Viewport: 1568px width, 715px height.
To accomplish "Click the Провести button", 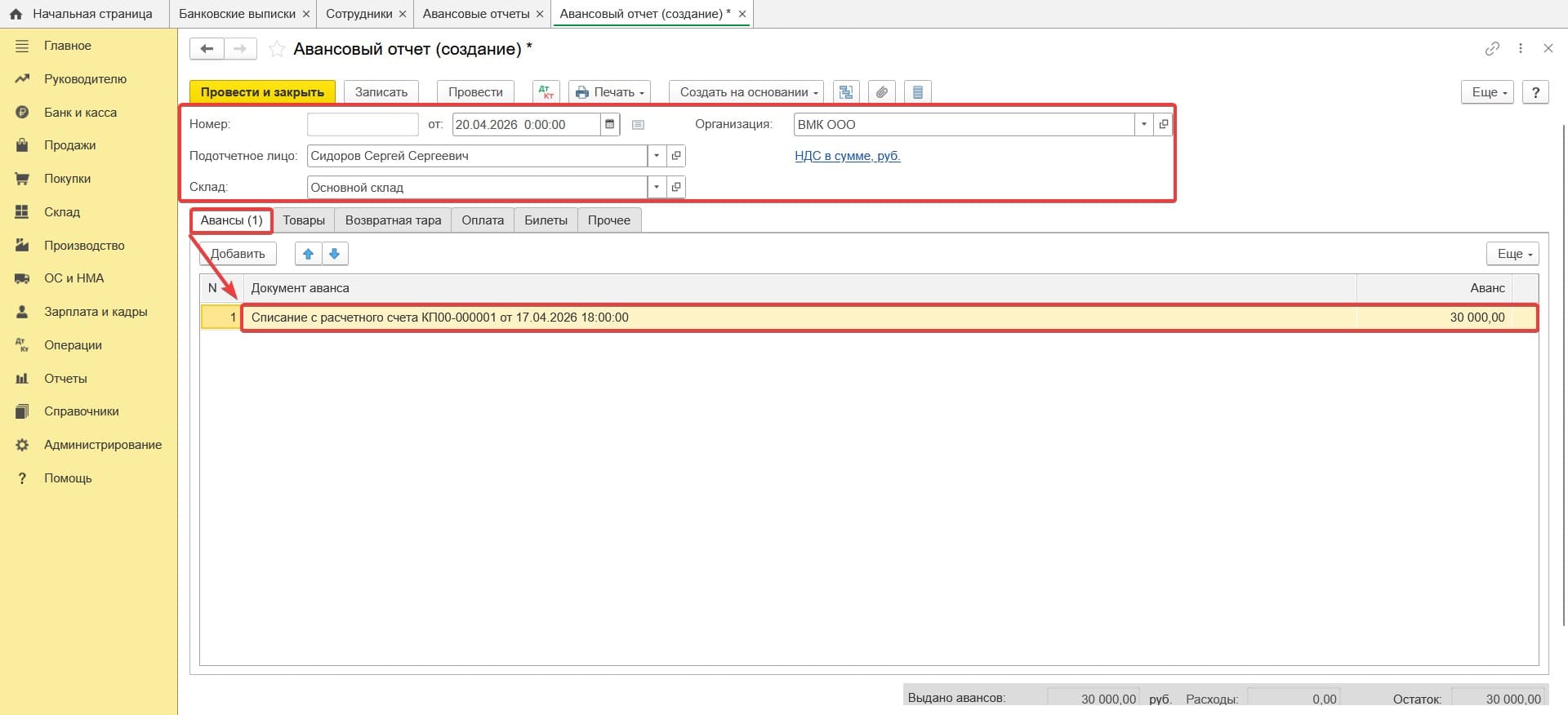I will click(475, 92).
